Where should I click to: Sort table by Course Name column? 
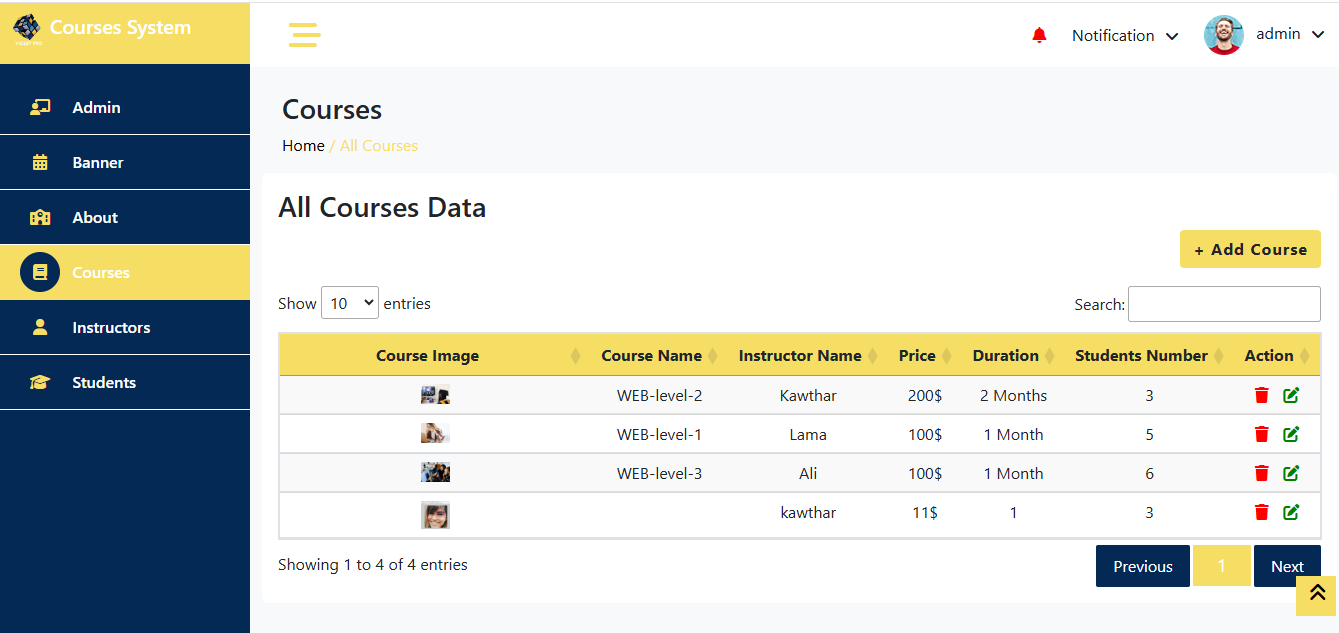[x=651, y=356]
